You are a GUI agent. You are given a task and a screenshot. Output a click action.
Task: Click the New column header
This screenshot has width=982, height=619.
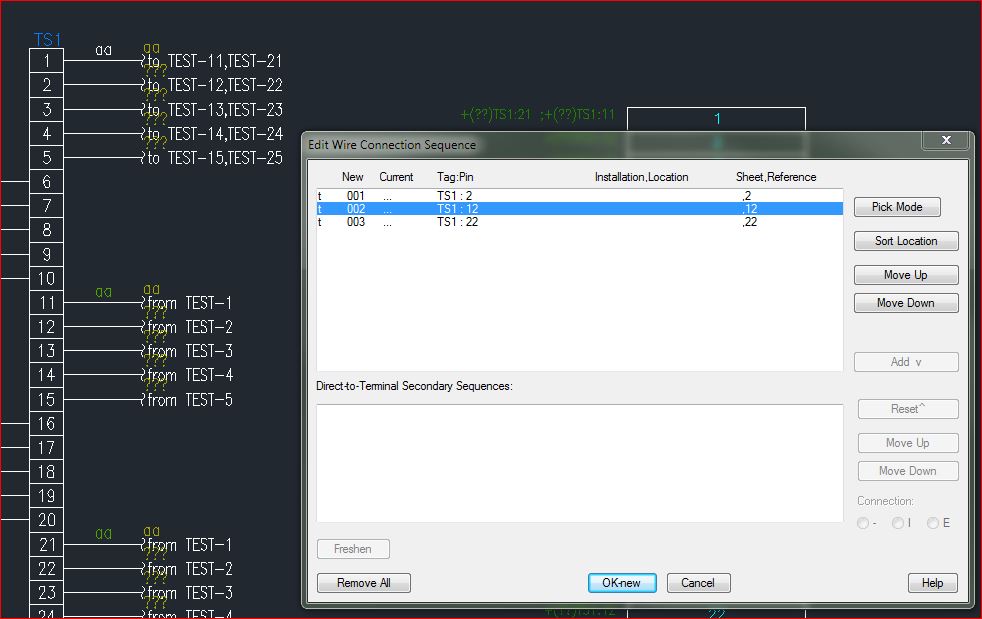point(353,177)
